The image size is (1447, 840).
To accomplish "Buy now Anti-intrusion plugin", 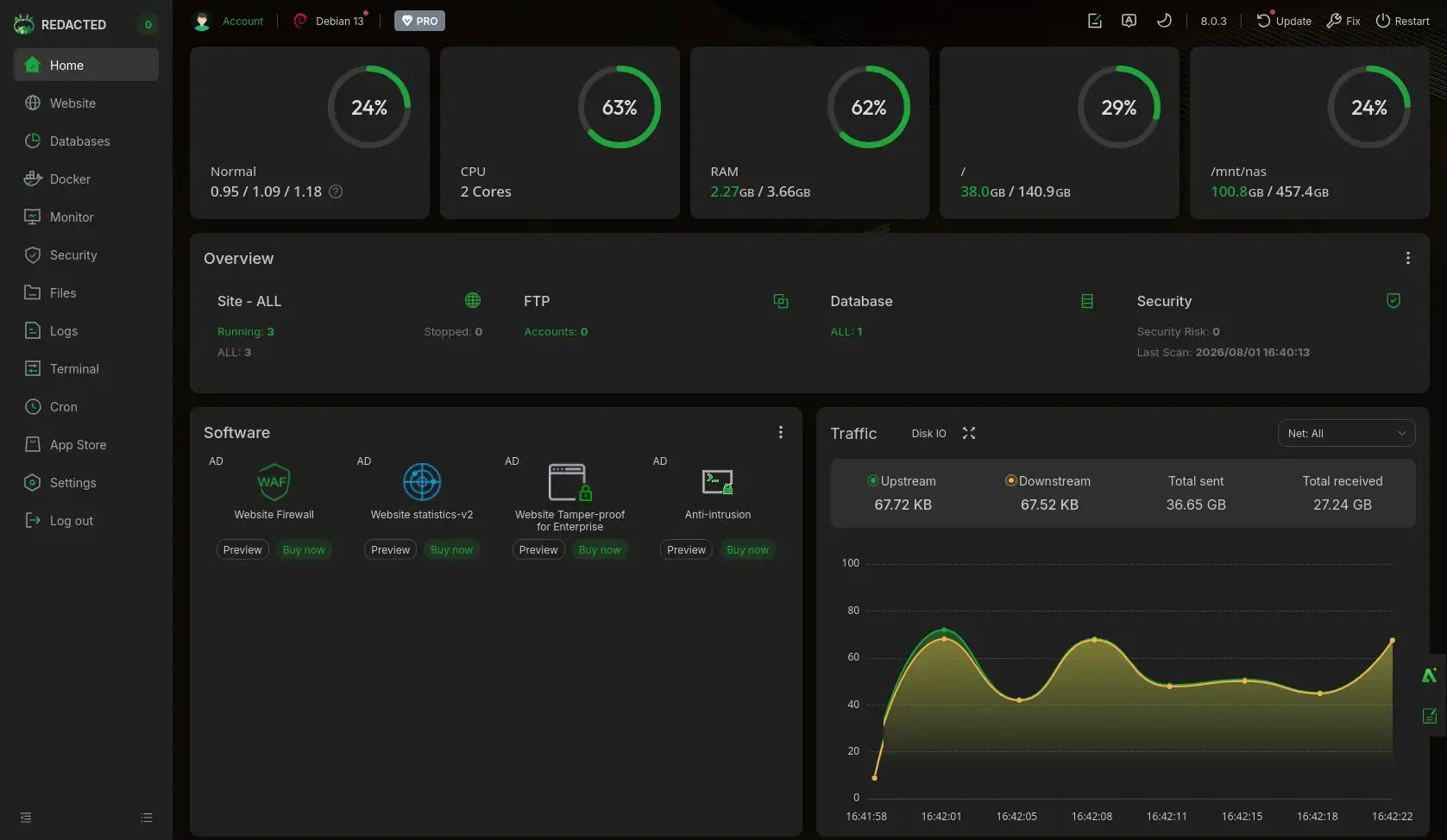I will click(747, 549).
